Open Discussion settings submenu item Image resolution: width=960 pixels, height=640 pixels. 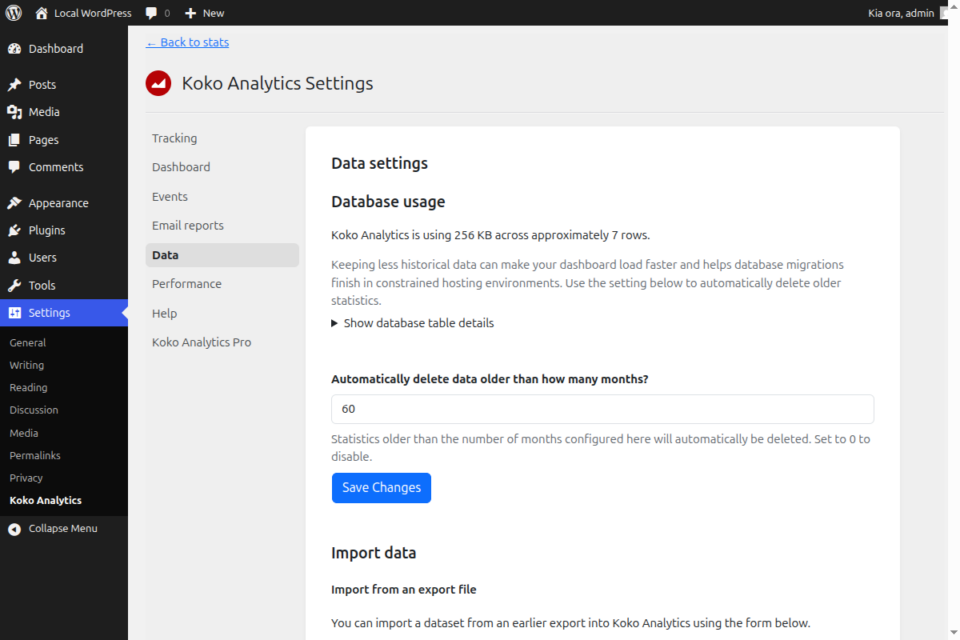coord(34,410)
